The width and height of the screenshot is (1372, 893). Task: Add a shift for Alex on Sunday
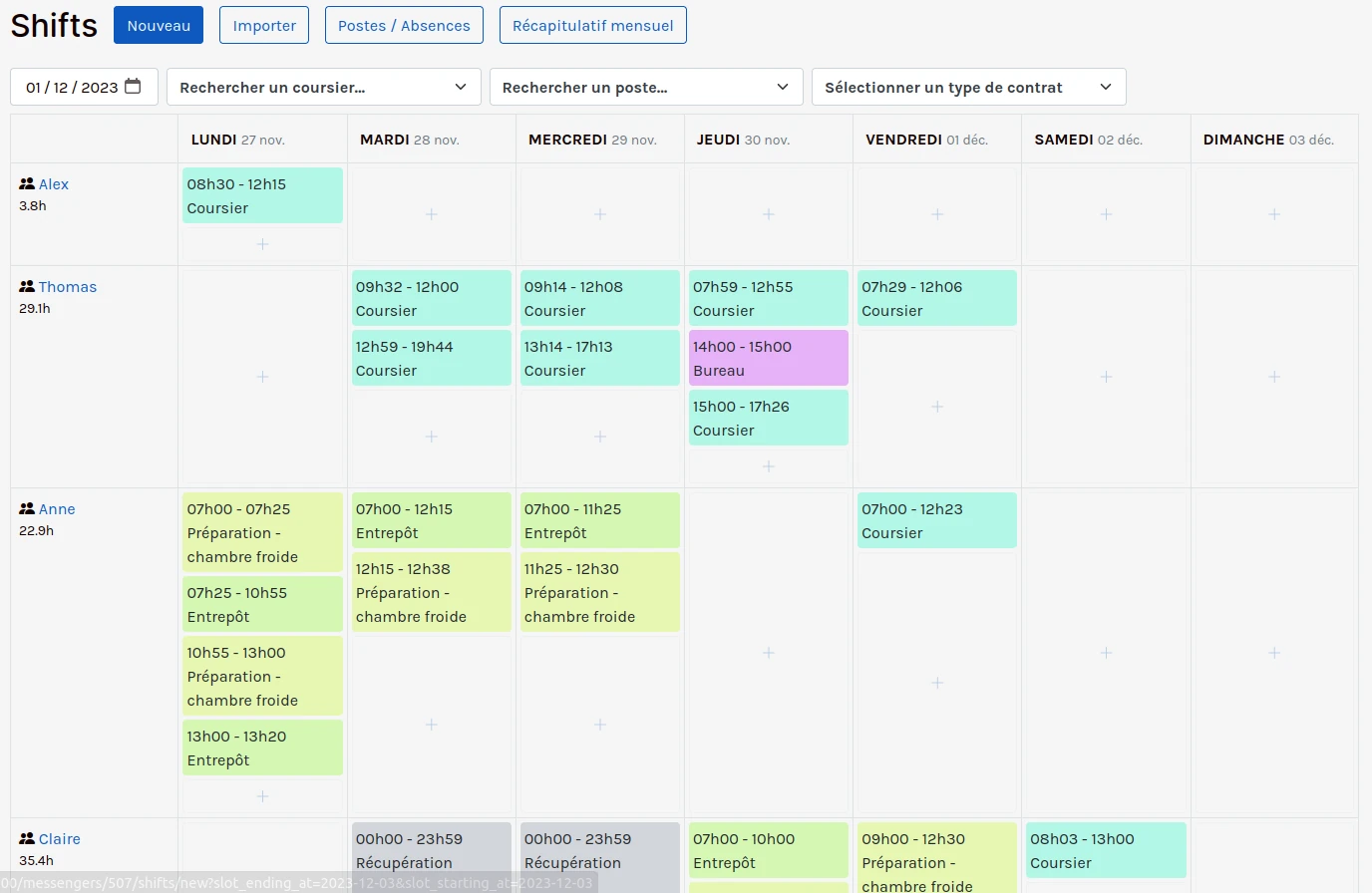(1274, 214)
